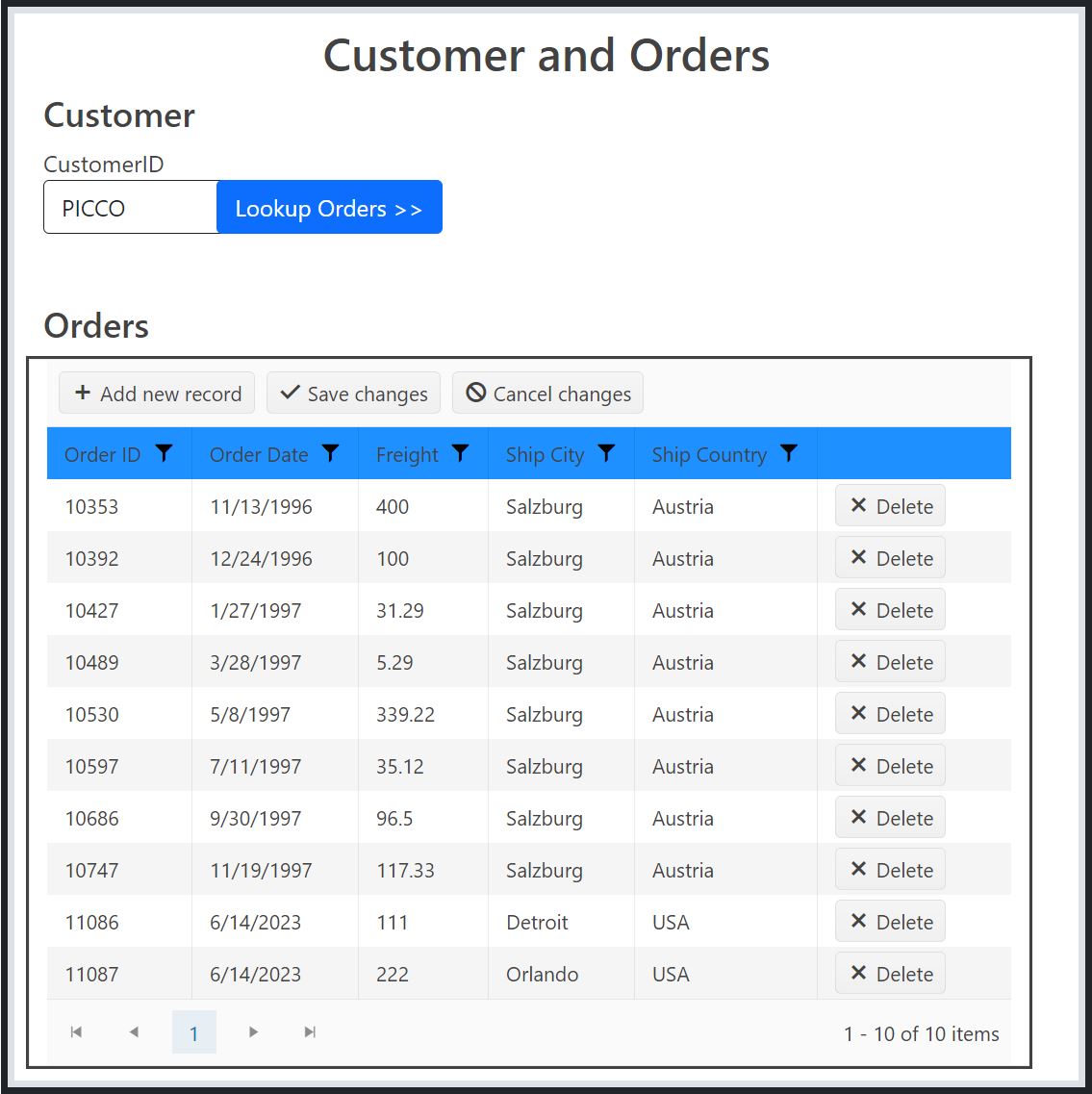Select the Detroit ship city cell

click(561, 922)
